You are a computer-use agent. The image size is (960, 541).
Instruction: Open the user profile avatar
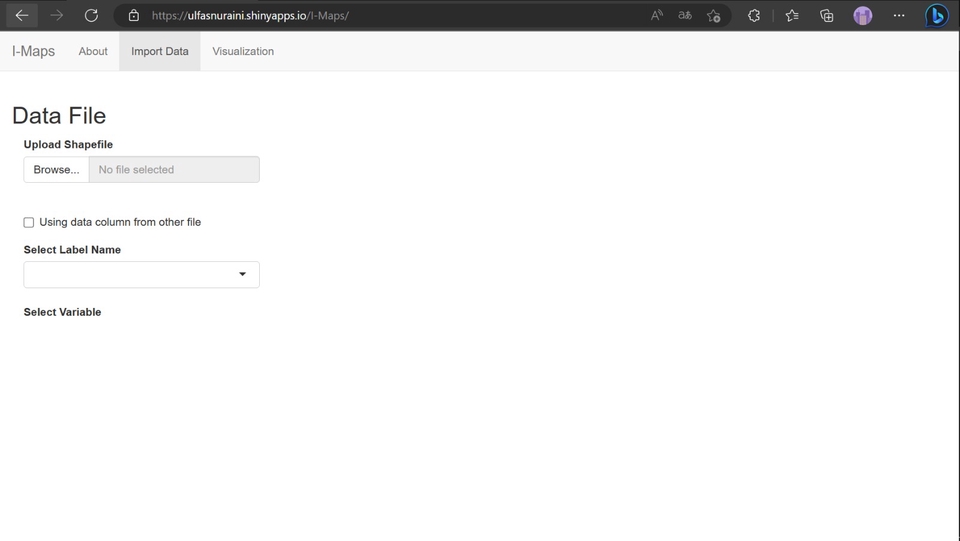click(x=863, y=16)
